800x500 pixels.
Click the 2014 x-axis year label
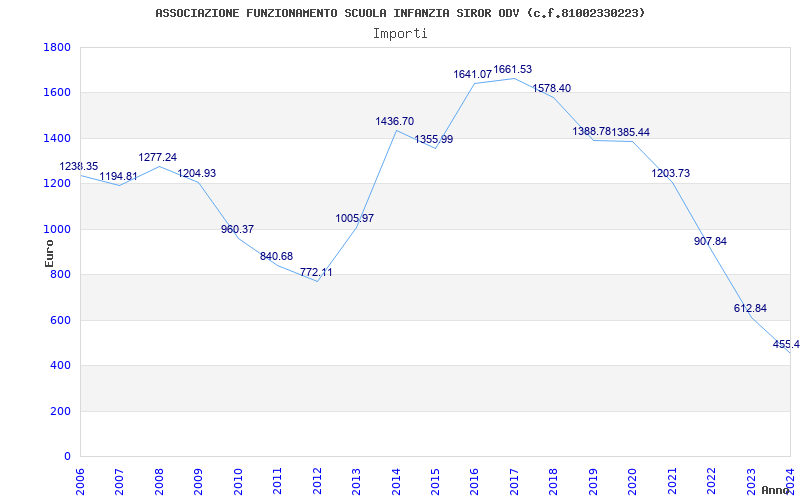tap(395, 482)
